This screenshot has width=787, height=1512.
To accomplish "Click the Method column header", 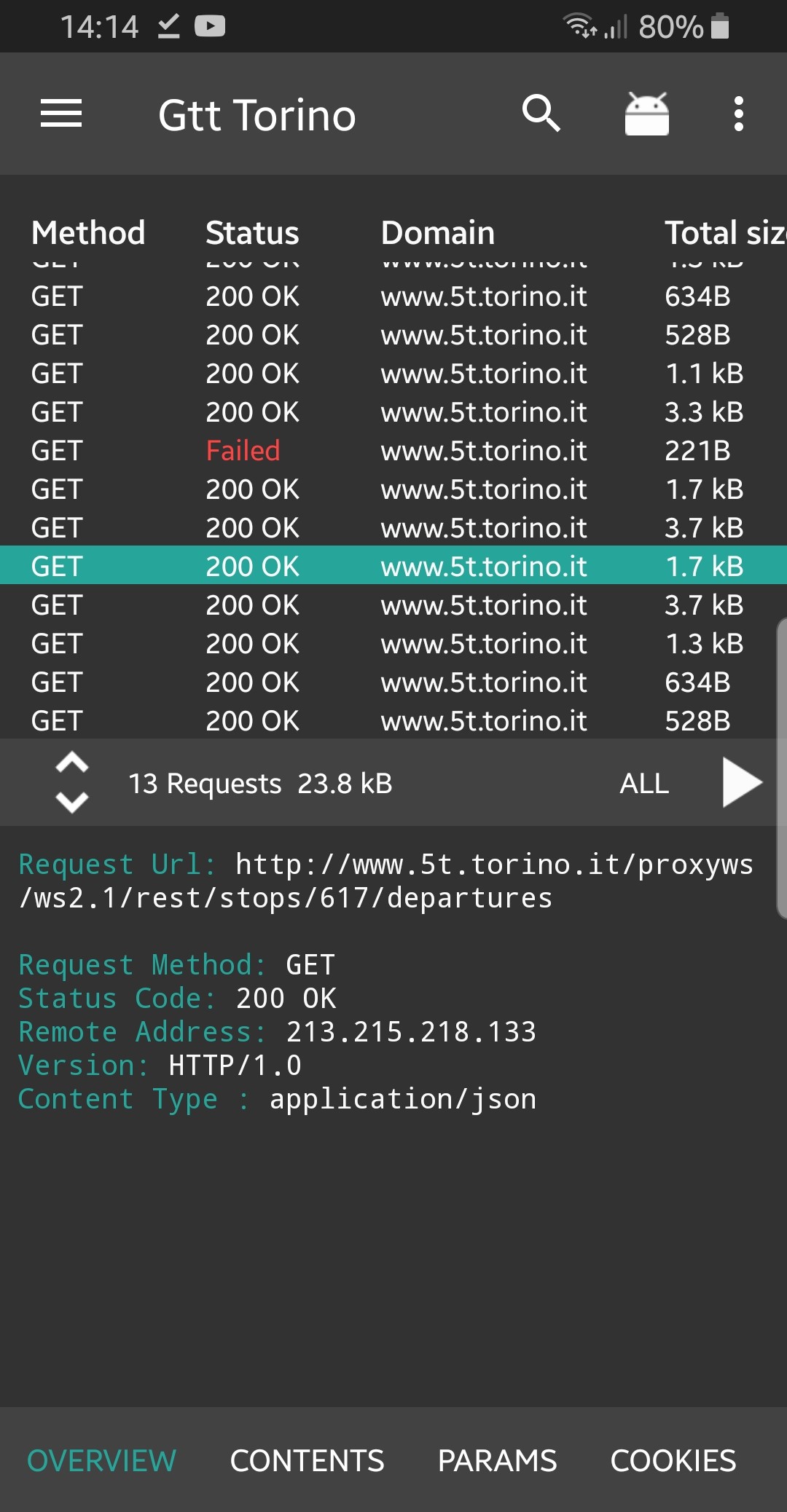I will pyautogui.click(x=88, y=233).
